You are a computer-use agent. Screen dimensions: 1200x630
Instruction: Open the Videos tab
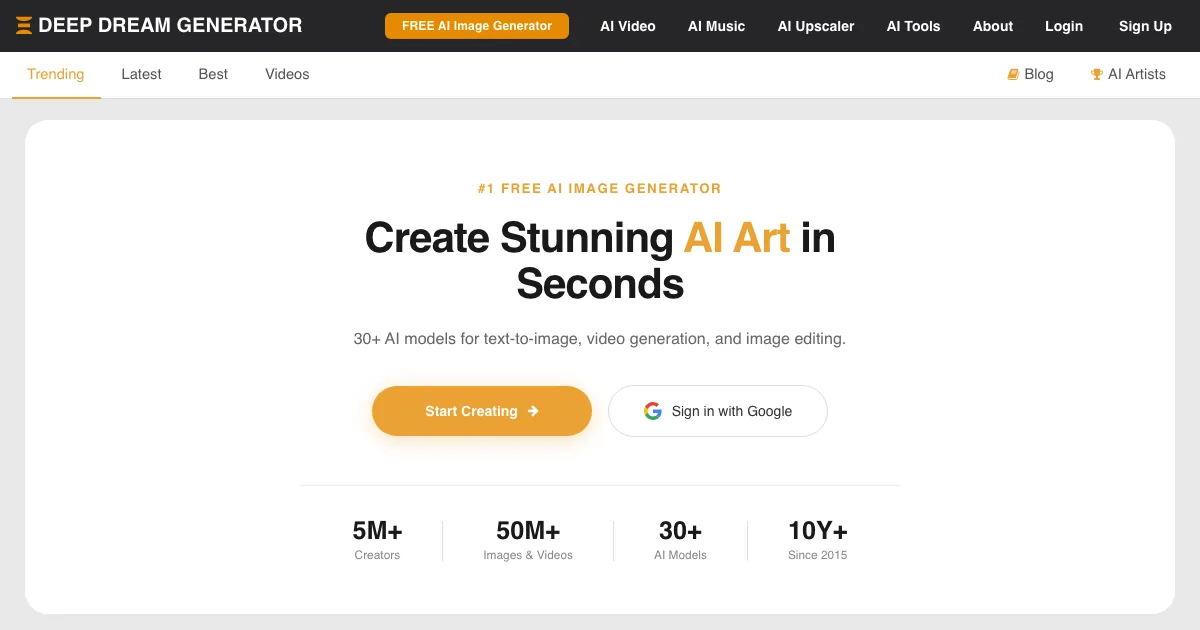point(287,74)
